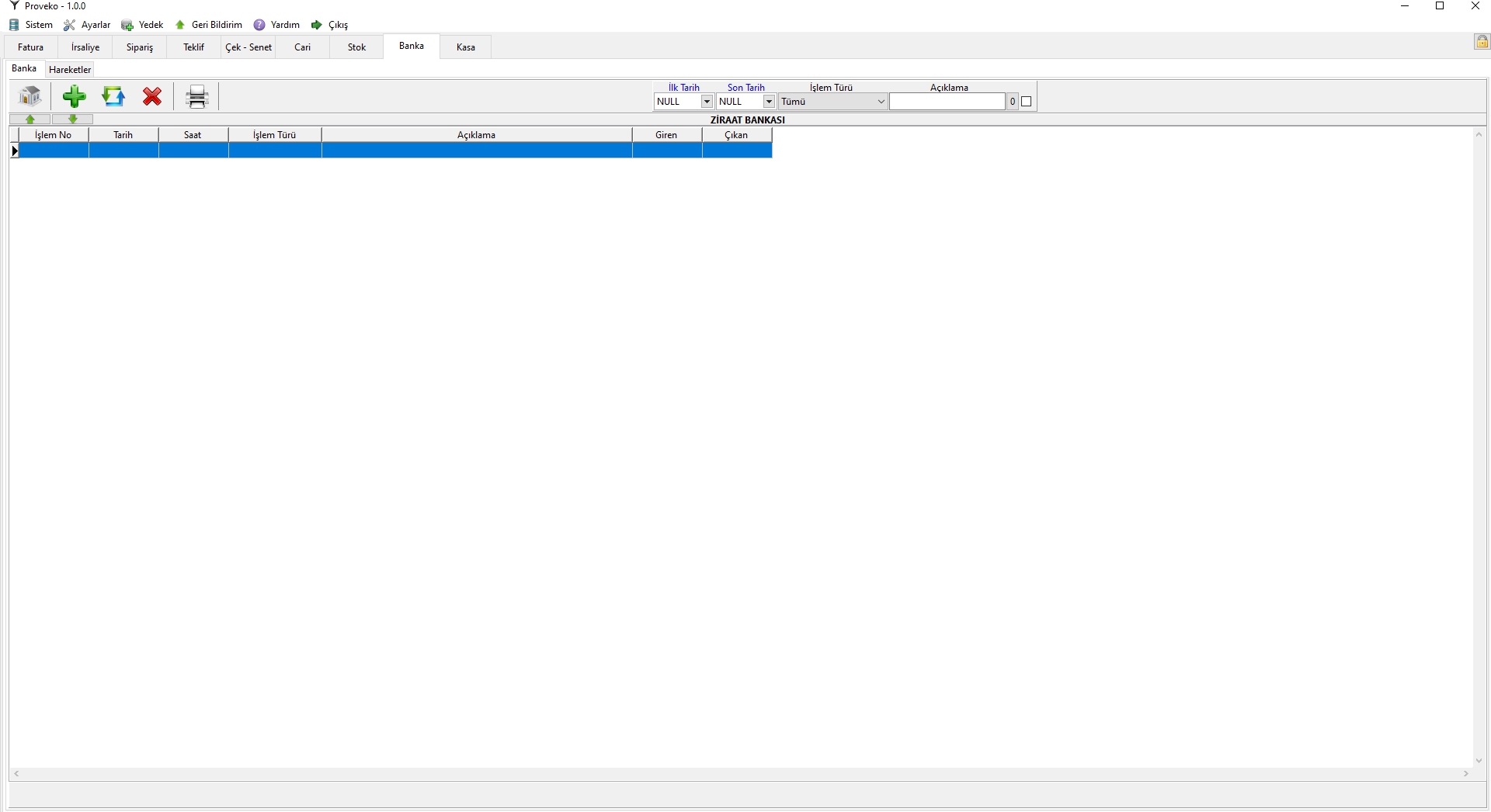1491x812 pixels.
Task: Open the Sistem menu
Action: pyautogui.click(x=31, y=25)
